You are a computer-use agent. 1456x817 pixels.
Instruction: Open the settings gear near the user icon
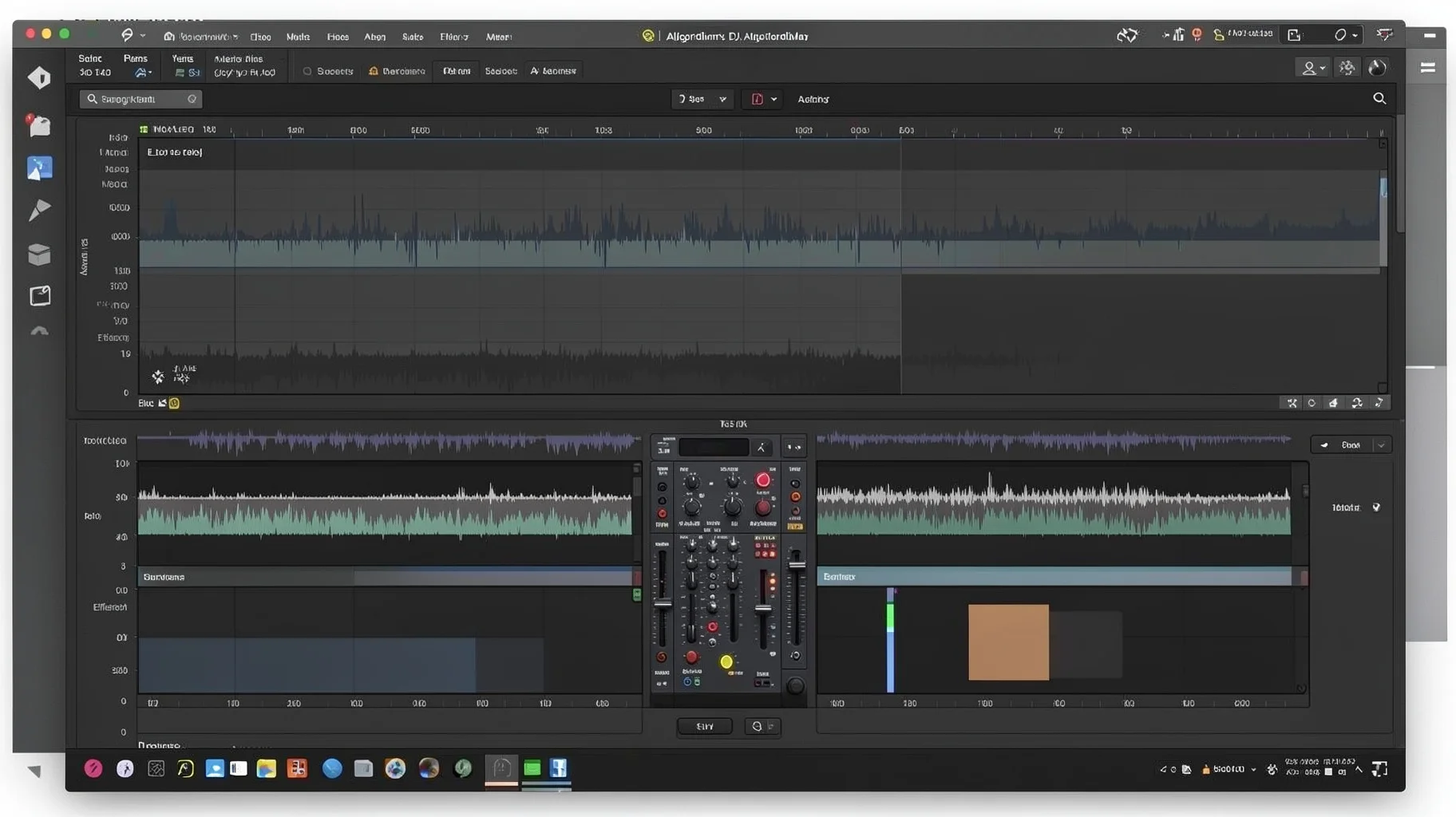pos(1347,68)
